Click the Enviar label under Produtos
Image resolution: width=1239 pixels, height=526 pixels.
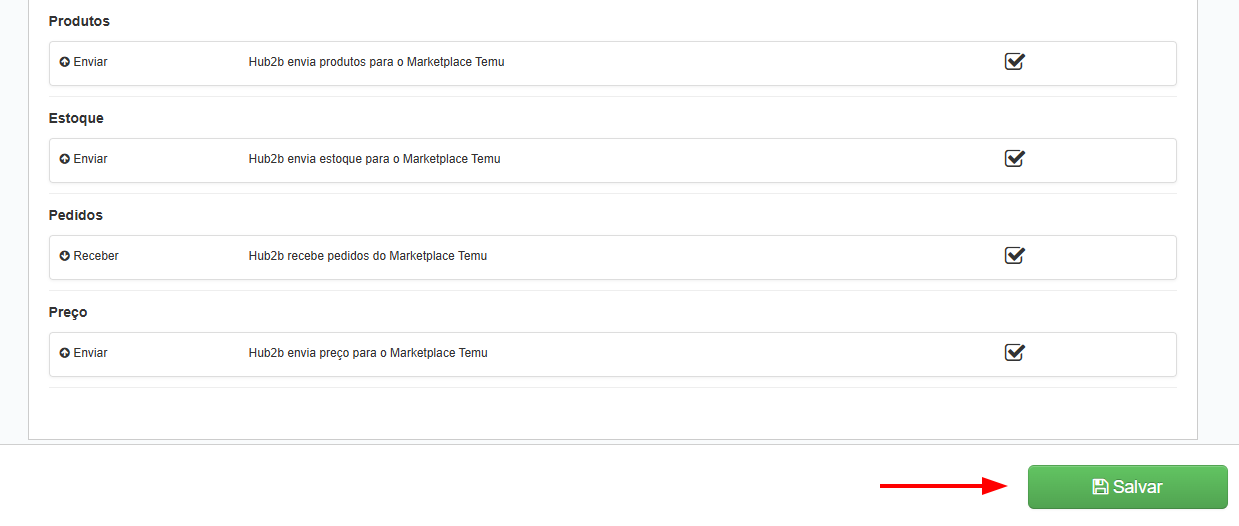[90, 62]
